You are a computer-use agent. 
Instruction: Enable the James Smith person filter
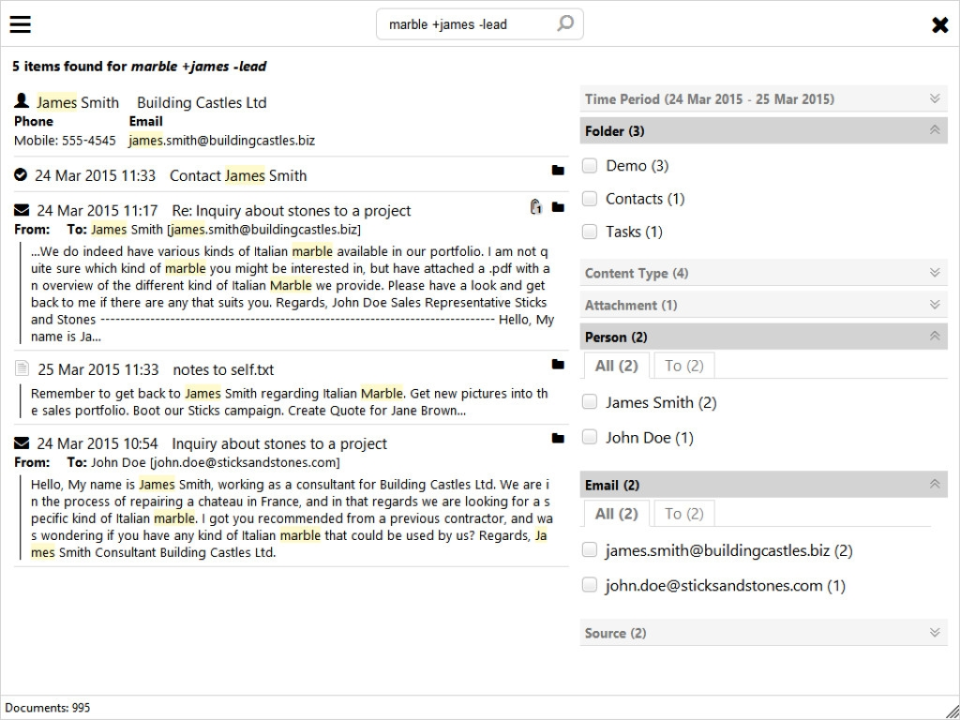pos(589,402)
